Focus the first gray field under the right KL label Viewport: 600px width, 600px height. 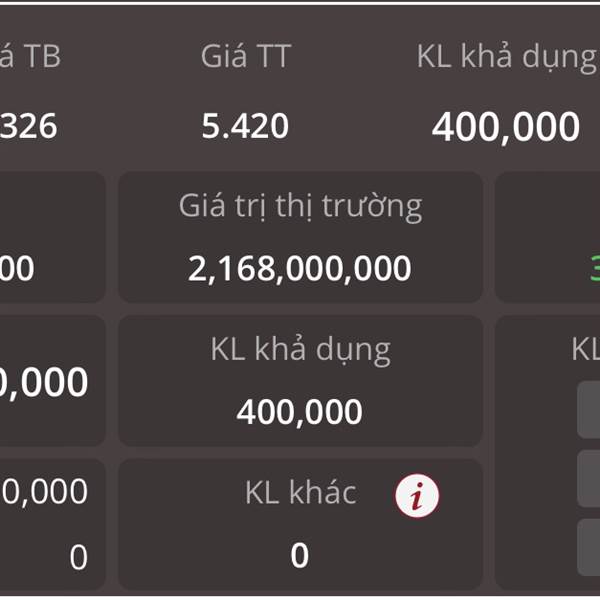pos(589,409)
